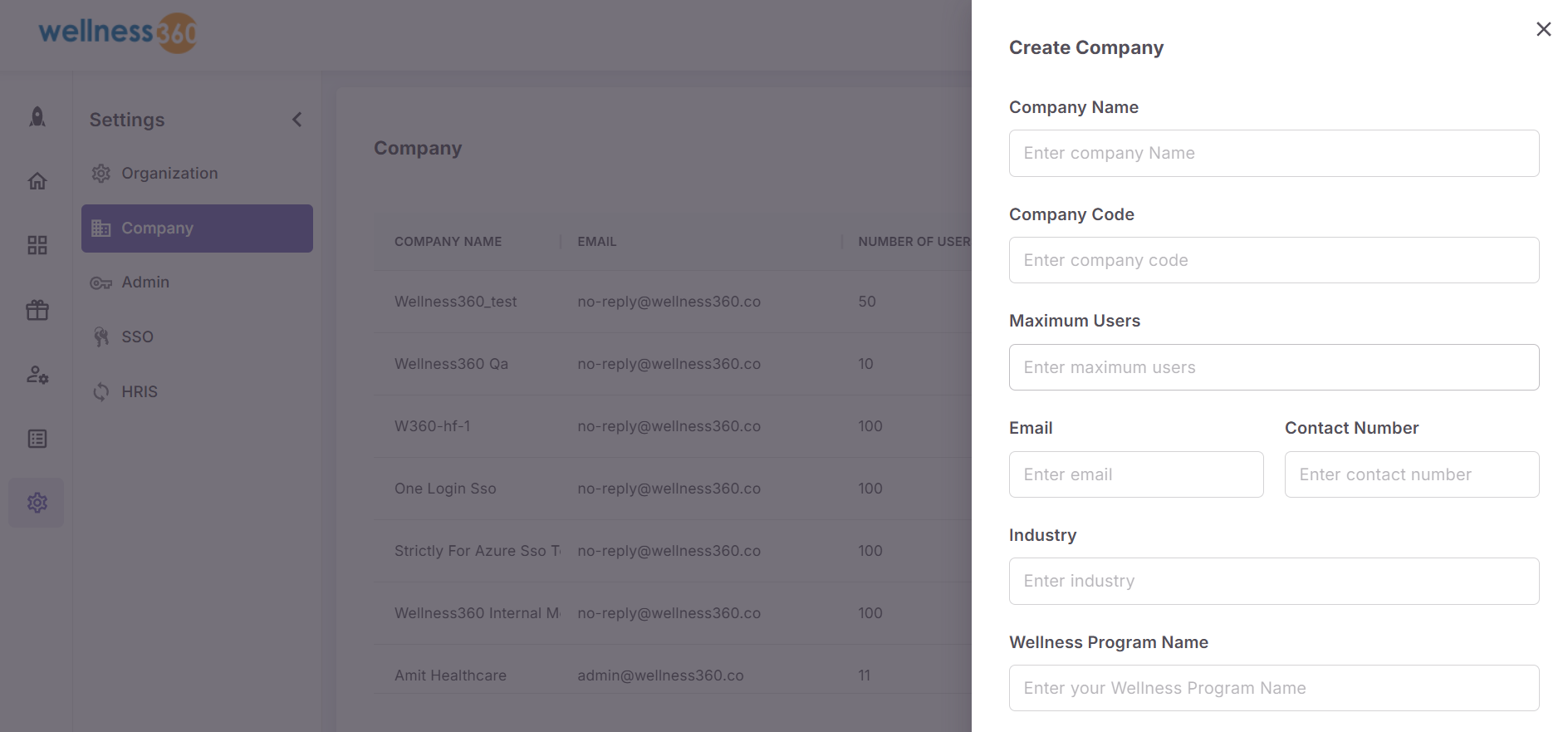The image size is (1568, 732).
Task: Open the home icon in sidebar
Action: [x=37, y=181]
